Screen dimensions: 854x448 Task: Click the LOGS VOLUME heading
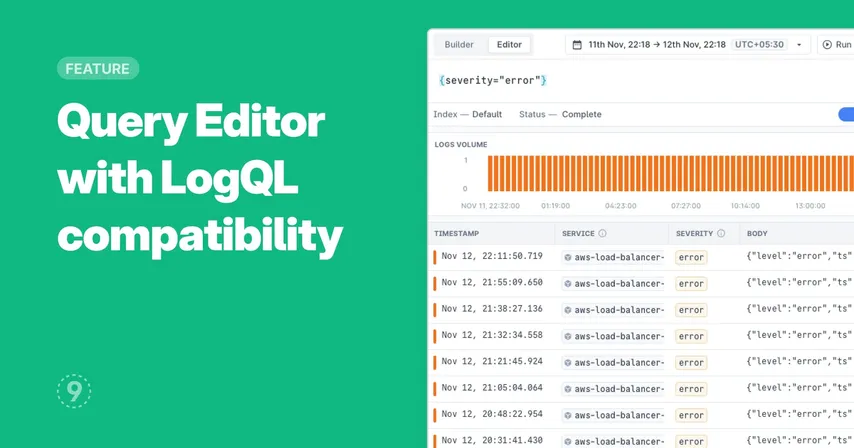click(461, 144)
